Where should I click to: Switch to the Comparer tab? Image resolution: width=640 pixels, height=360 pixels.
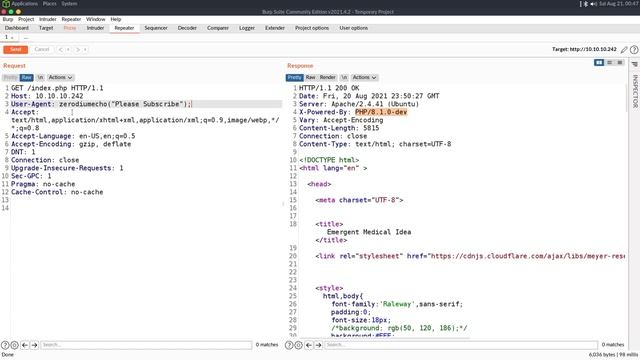pyautogui.click(x=218, y=28)
